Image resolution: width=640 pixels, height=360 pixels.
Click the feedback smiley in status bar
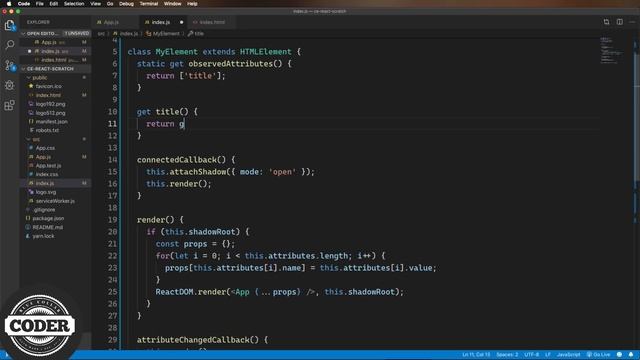[620, 355]
